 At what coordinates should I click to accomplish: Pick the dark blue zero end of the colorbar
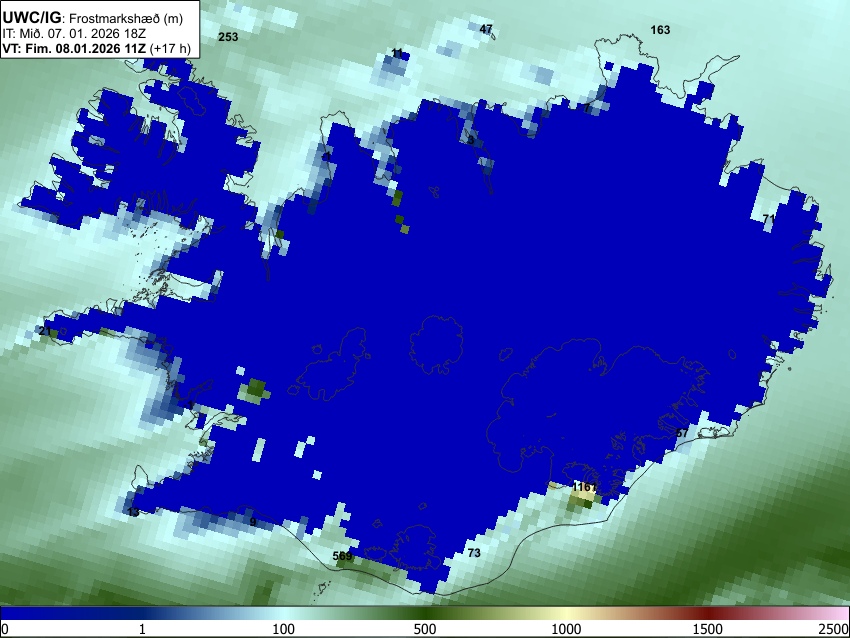click(33, 613)
